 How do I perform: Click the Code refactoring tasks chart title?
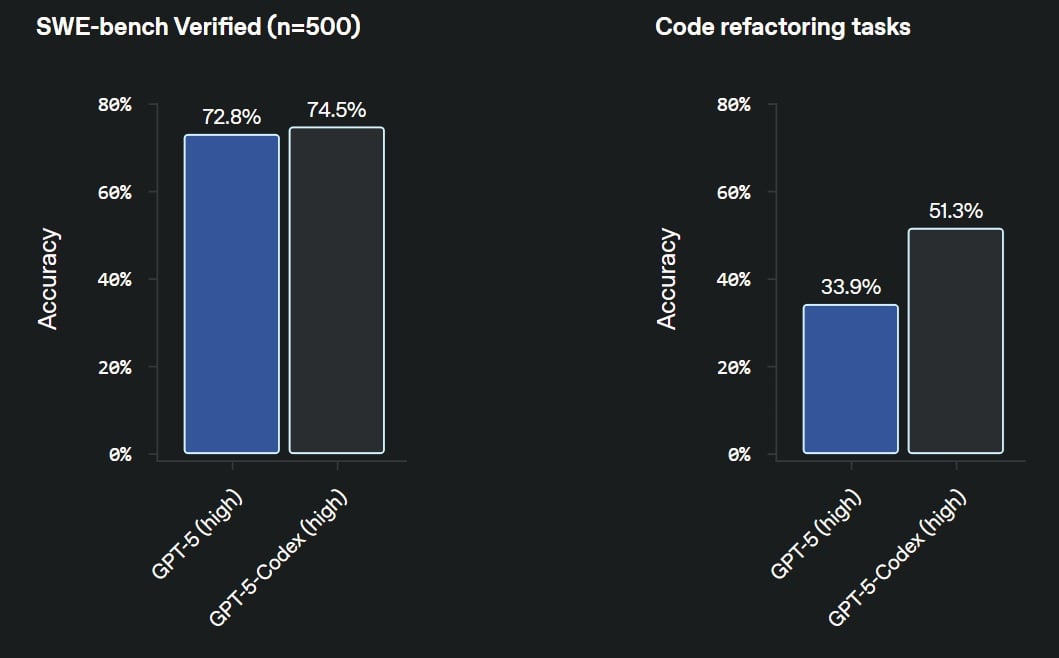783,27
